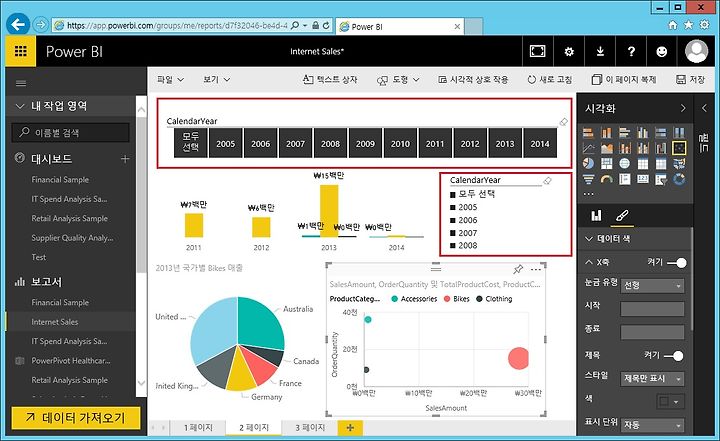Toggle the X축 switch off
Image resolution: width=720 pixels, height=441 pixels.
(677, 263)
